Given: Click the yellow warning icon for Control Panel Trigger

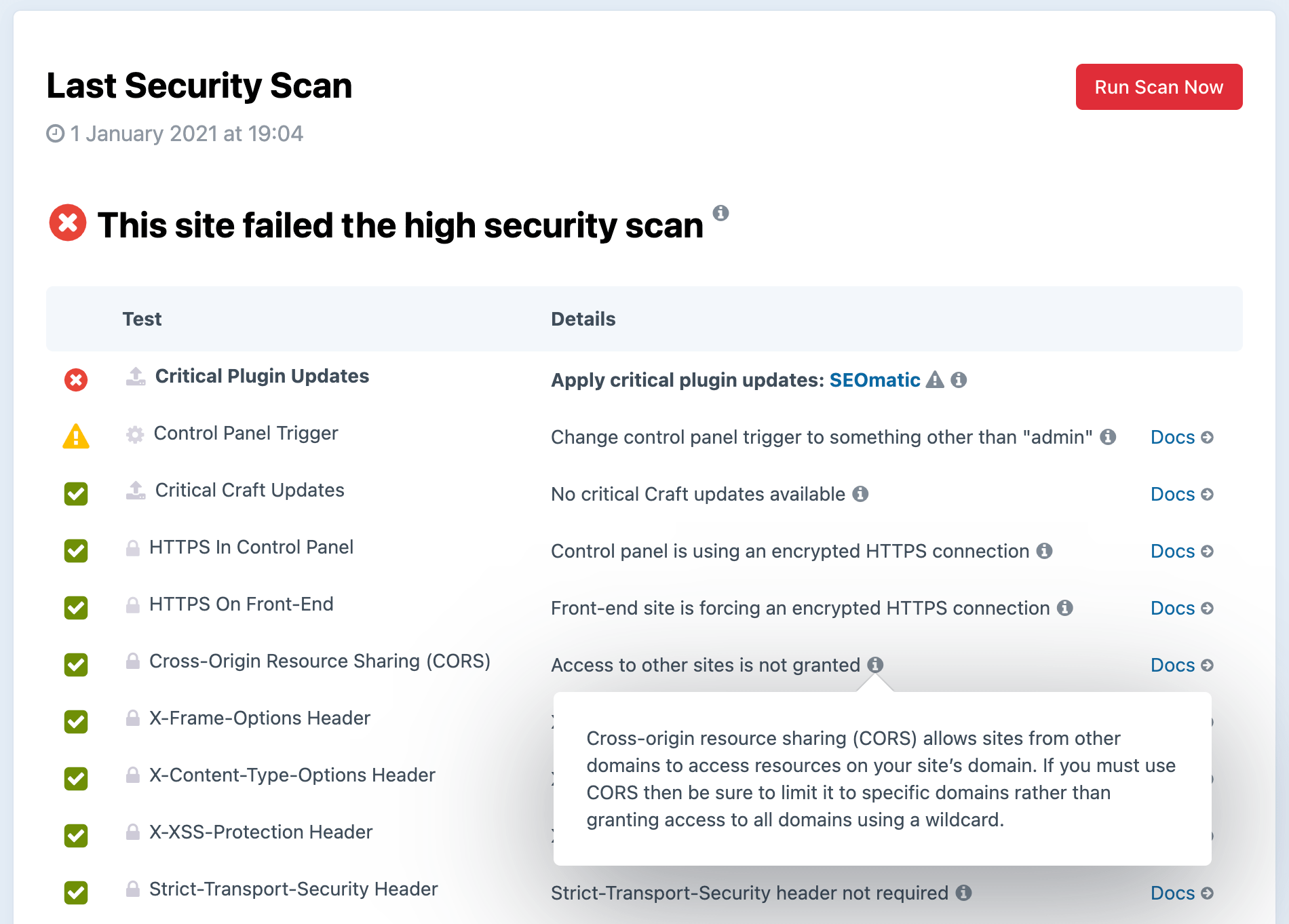Looking at the screenshot, I should 76,436.
